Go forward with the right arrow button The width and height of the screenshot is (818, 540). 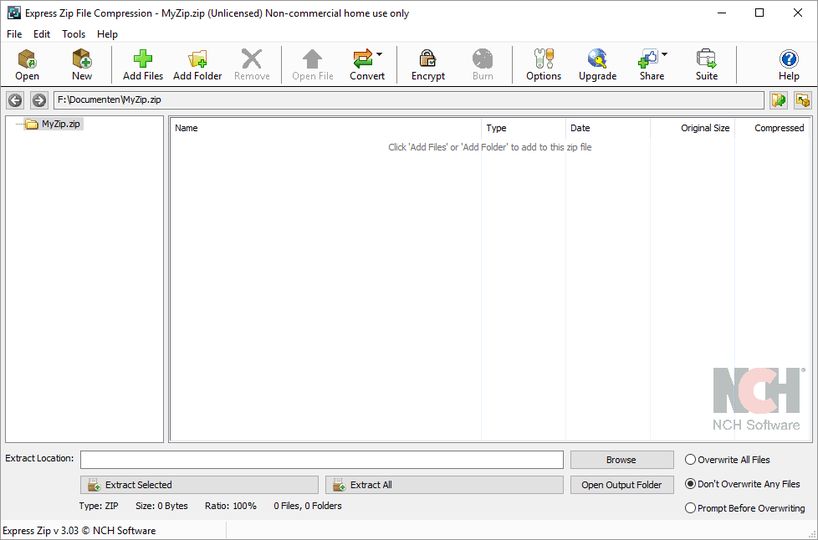coord(39,100)
